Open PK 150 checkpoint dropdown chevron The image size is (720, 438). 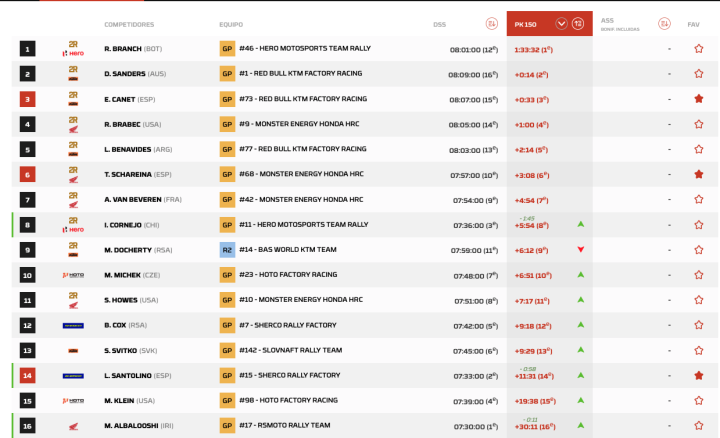(x=561, y=23)
